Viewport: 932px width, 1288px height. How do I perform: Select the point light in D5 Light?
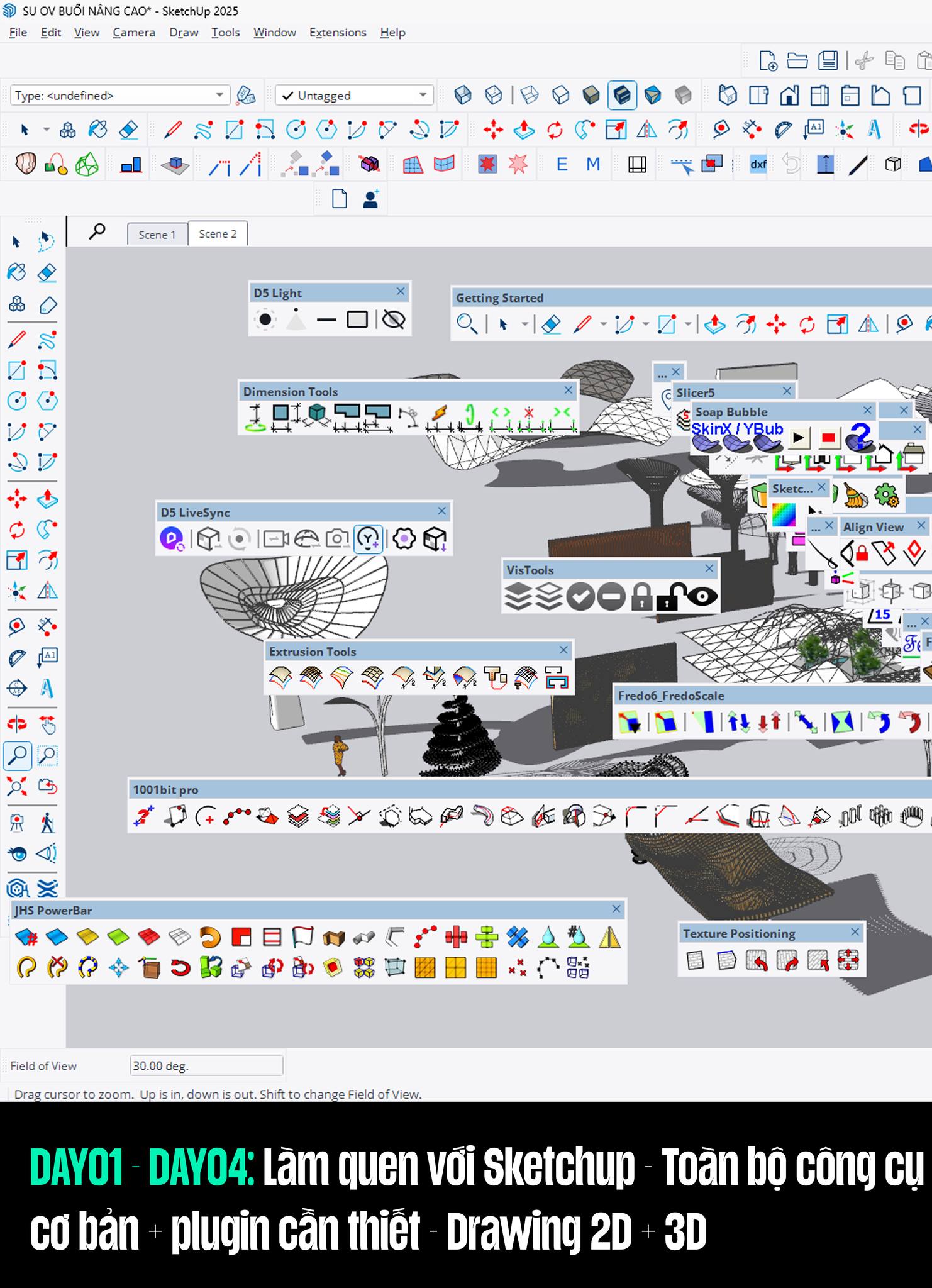click(265, 319)
